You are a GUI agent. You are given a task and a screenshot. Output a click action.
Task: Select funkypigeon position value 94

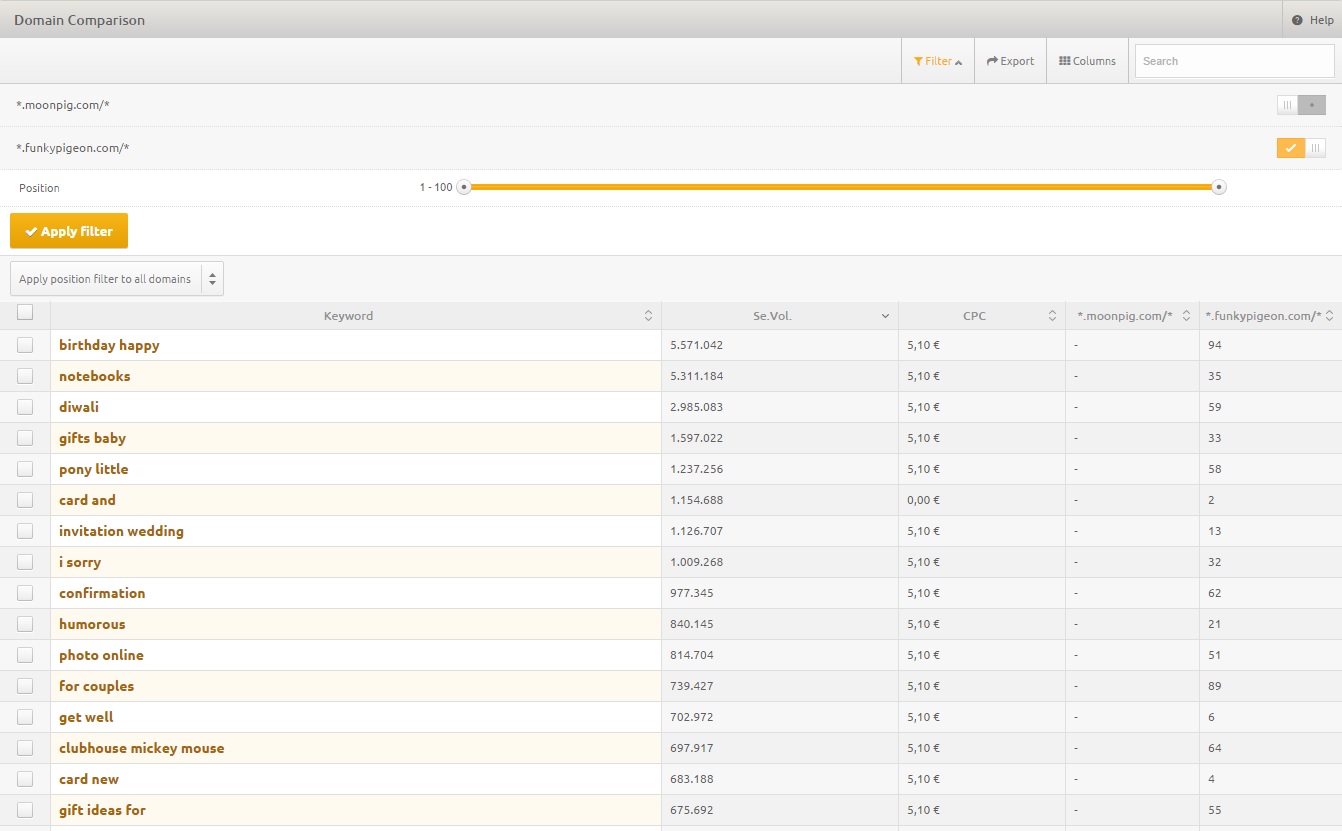point(1215,345)
